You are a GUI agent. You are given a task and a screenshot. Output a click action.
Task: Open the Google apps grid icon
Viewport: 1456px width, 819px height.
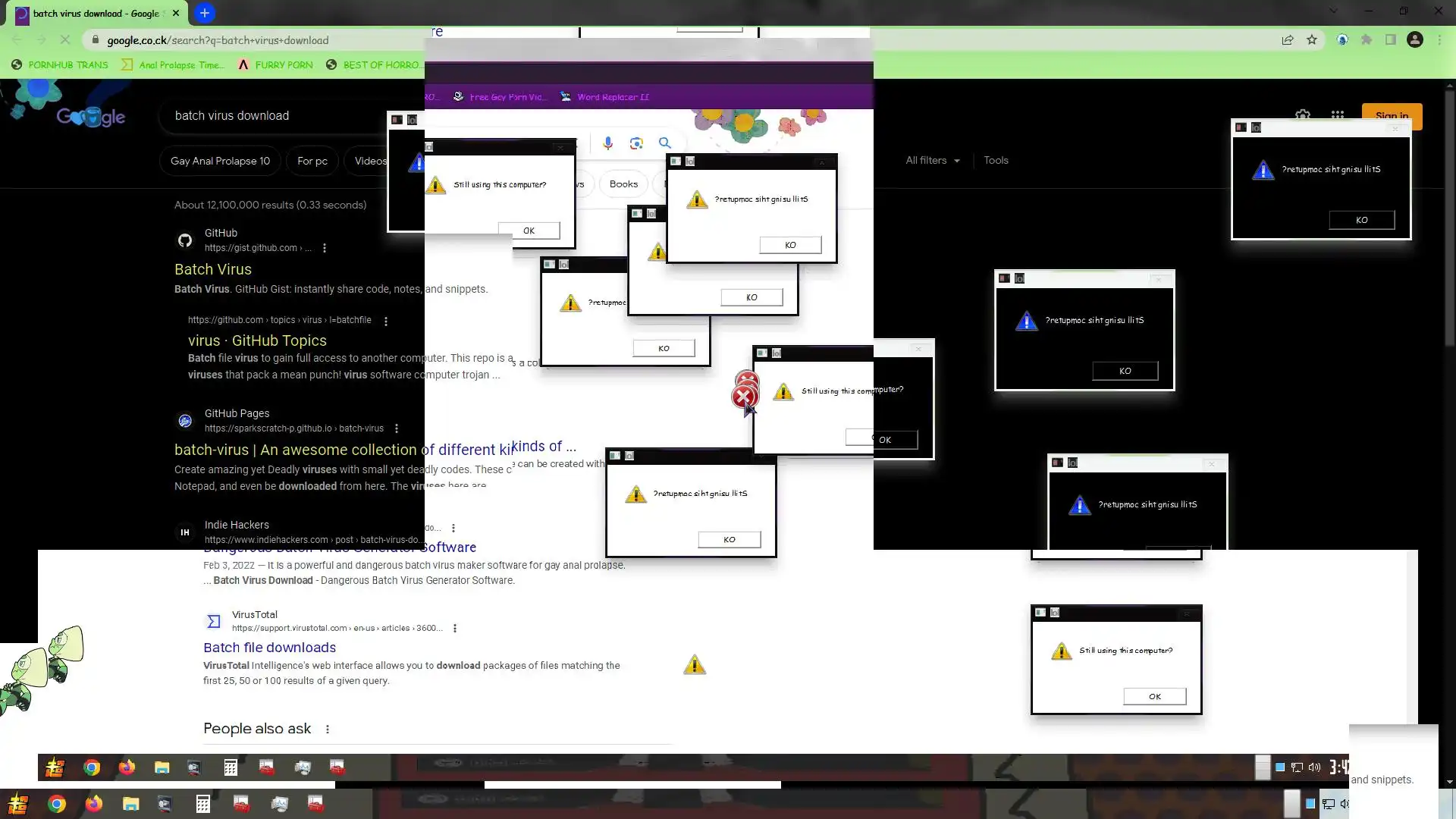pyautogui.click(x=1337, y=115)
